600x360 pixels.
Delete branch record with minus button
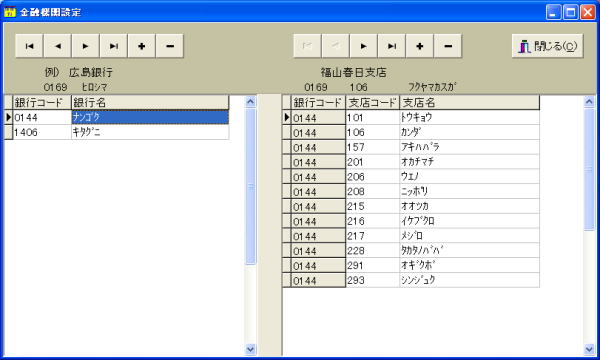(448, 46)
